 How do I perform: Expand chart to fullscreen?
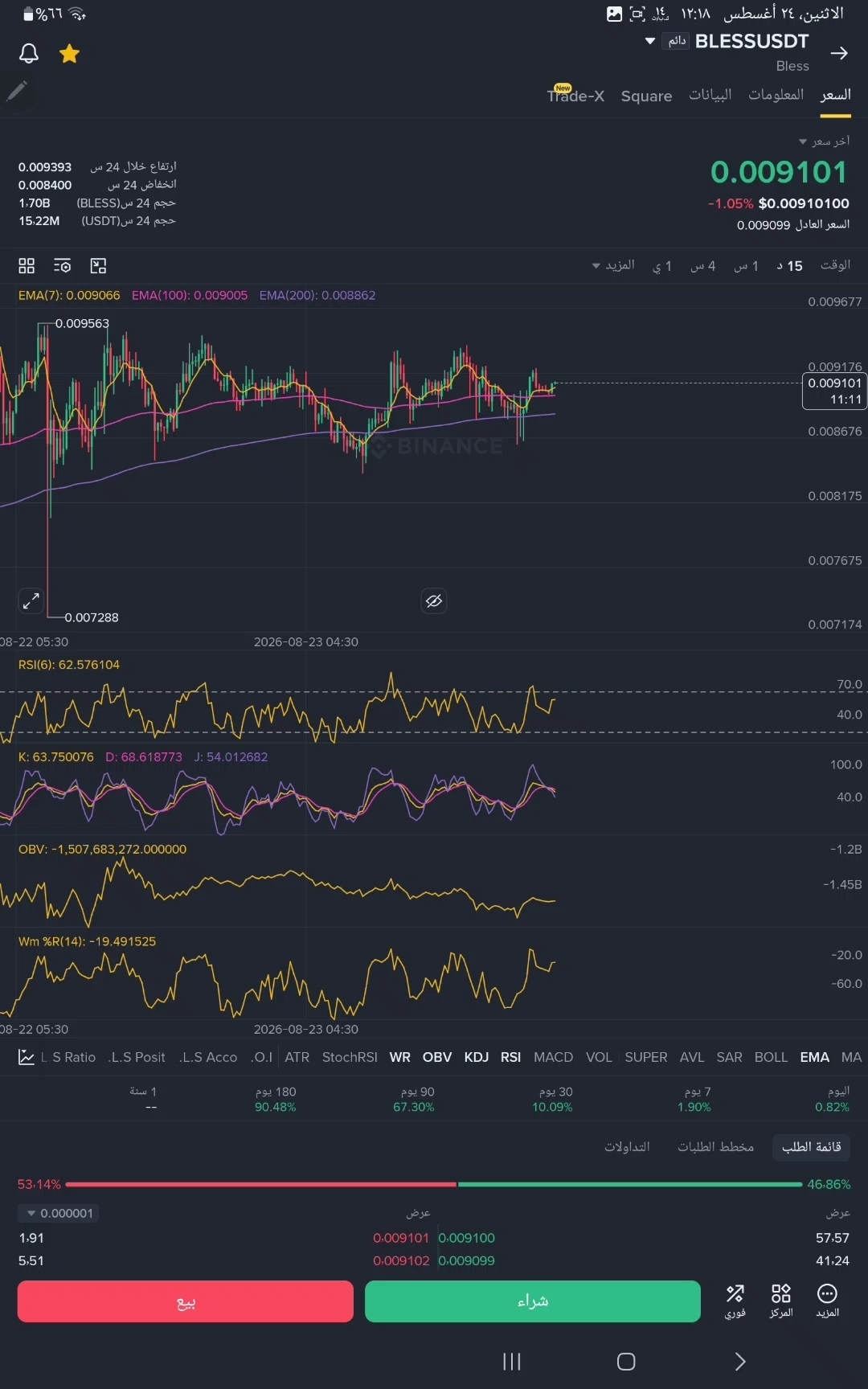(31, 600)
